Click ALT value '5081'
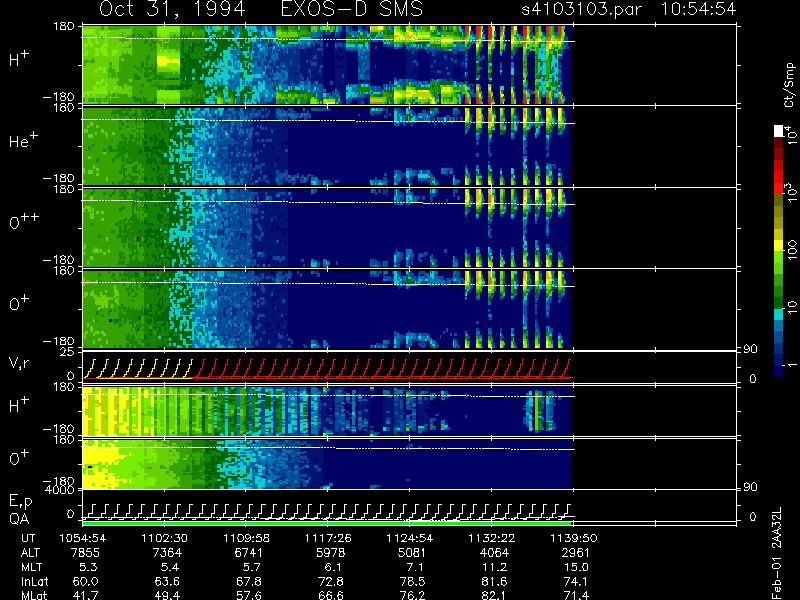The image size is (800, 600). coord(412,553)
